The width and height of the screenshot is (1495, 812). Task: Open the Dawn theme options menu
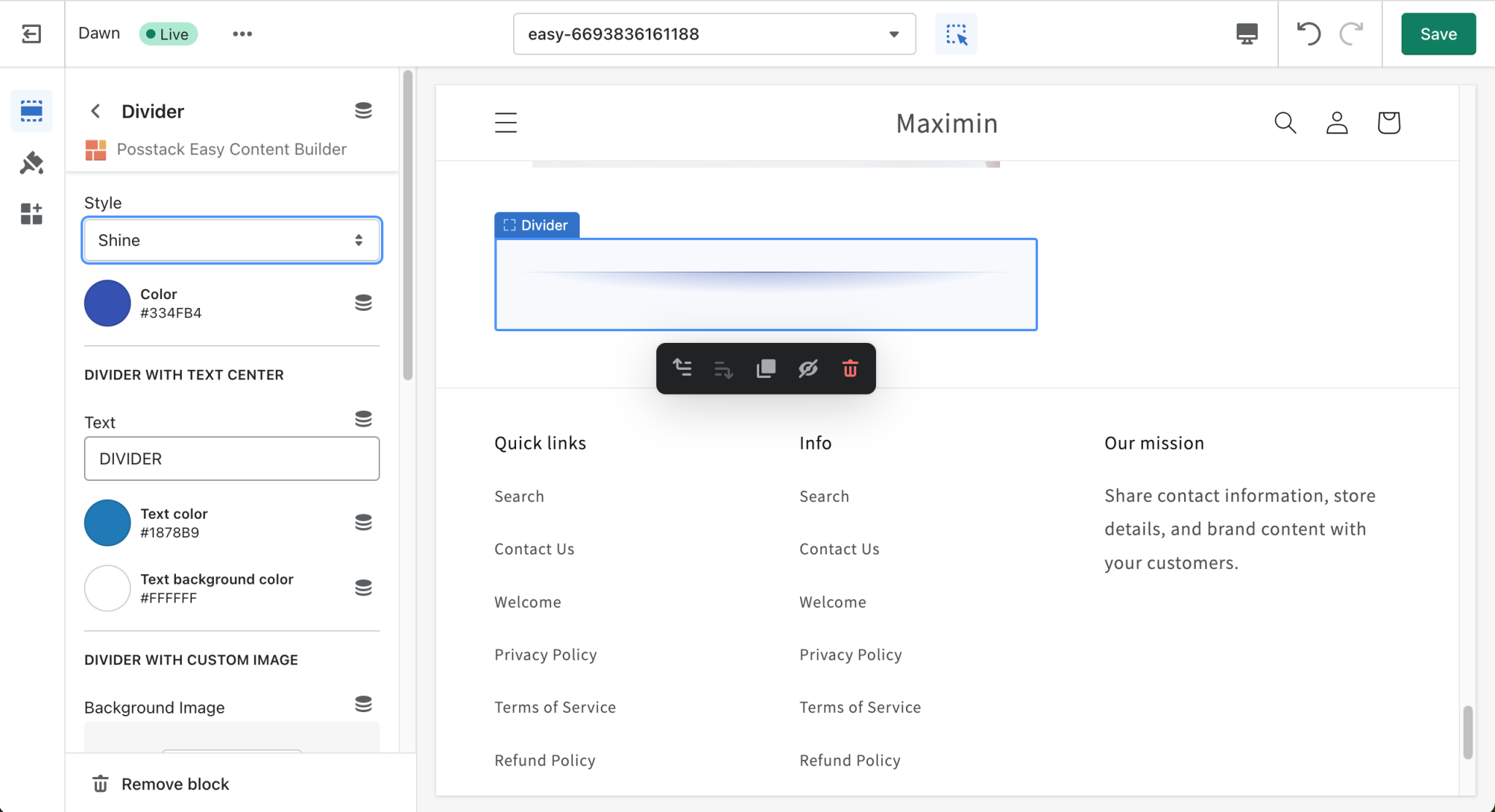[x=242, y=34]
